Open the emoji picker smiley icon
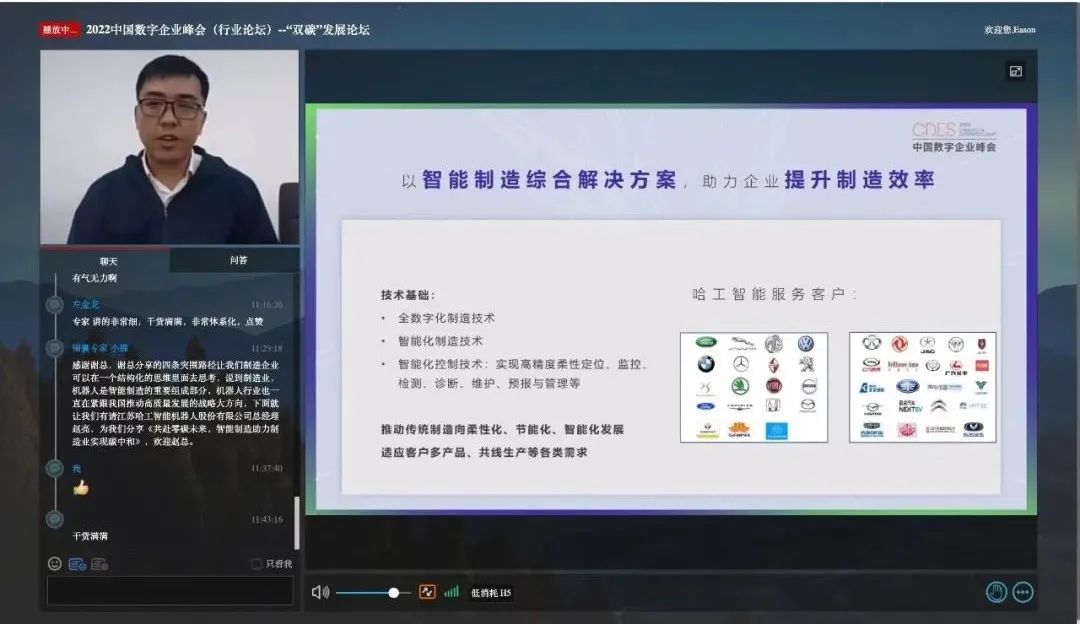Screen dimensions: 1080x624 click(55, 563)
